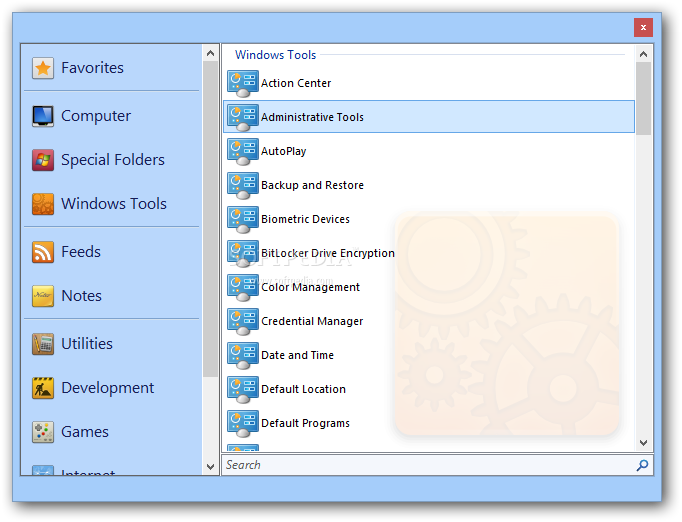This screenshot has height=522, width=682.
Task: Click the magnifier icon in search box
Action: click(642, 465)
